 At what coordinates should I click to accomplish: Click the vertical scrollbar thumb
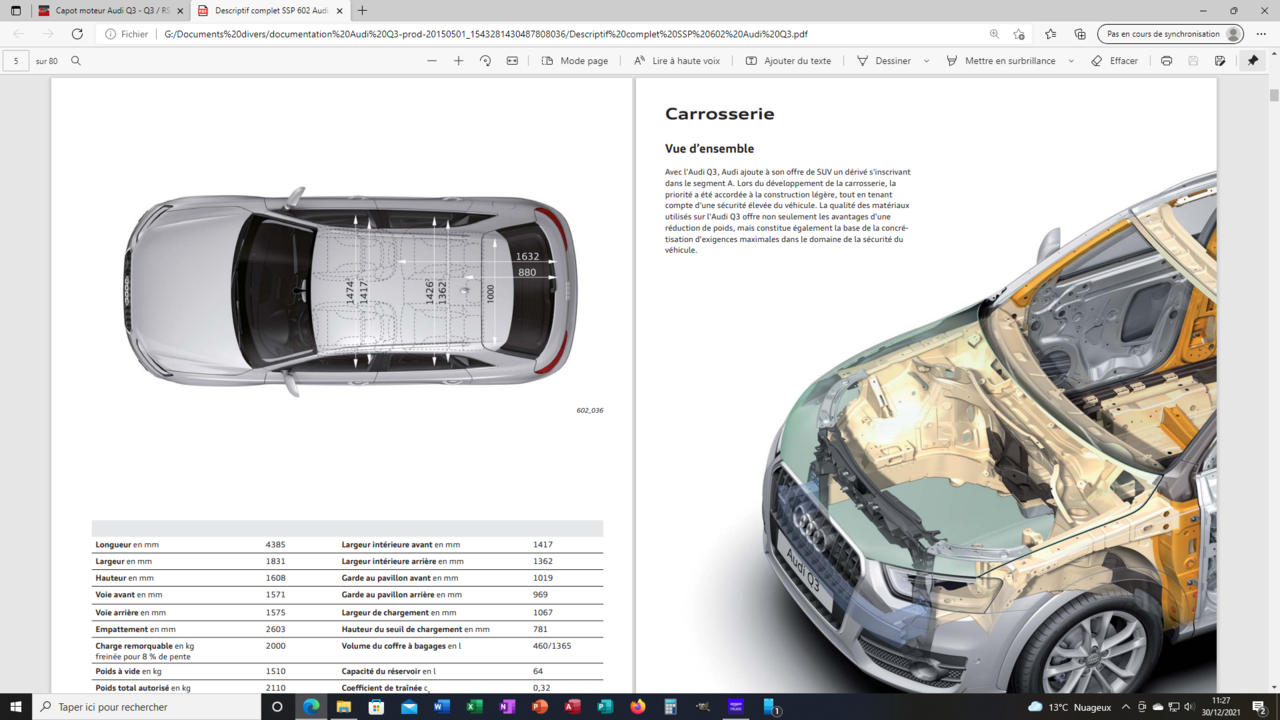[1274, 95]
